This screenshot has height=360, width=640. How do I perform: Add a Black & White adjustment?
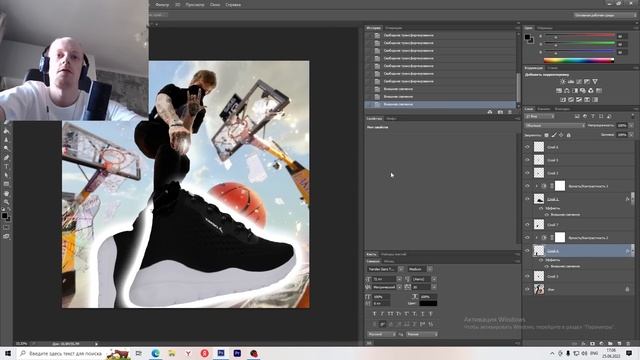pyautogui.click(x=575, y=91)
